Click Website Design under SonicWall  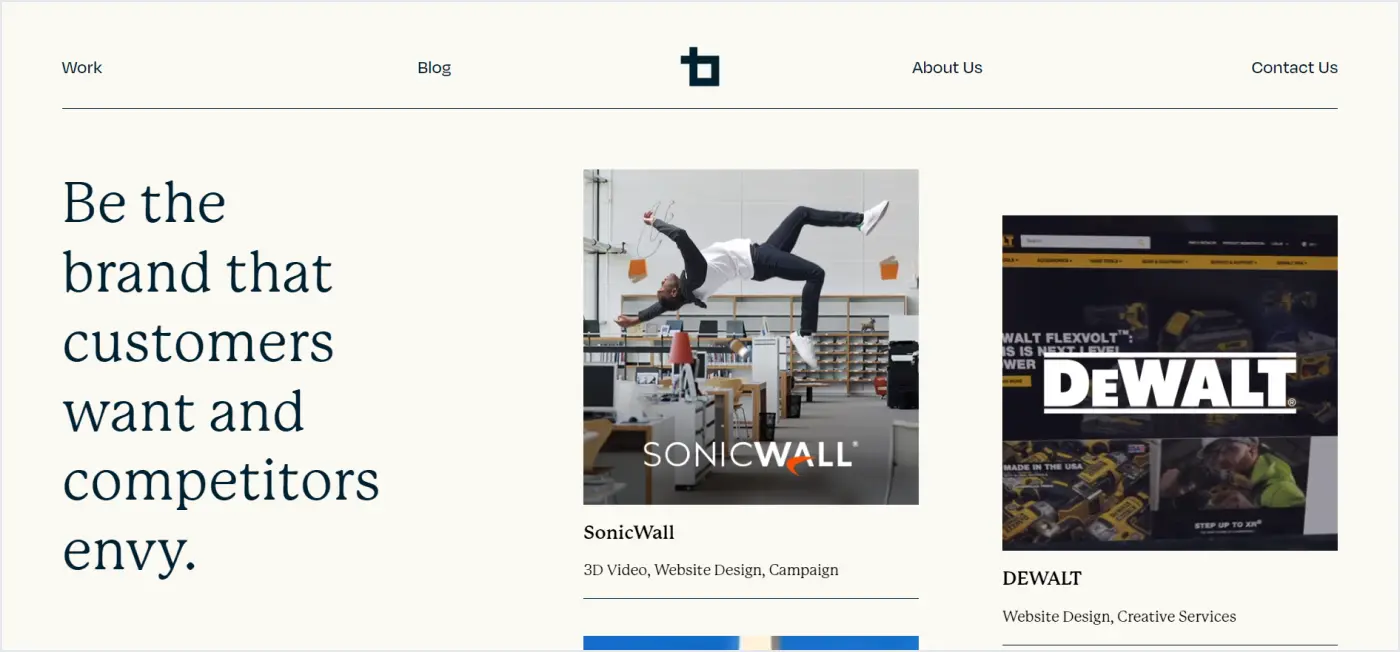pos(709,570)
